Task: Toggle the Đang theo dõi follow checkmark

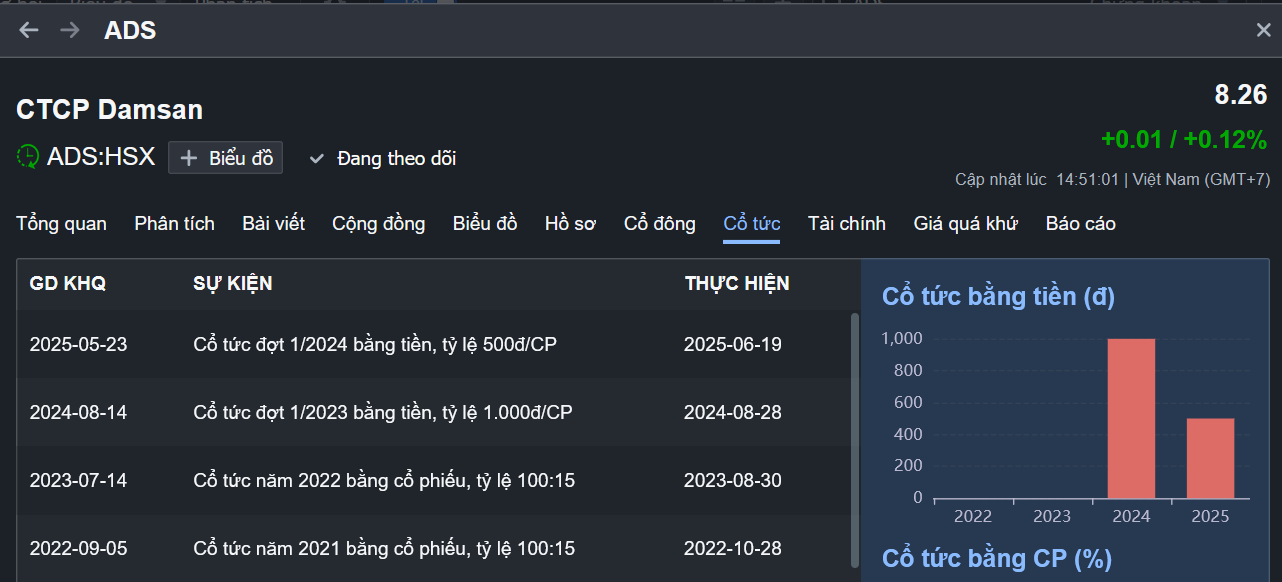Action: coord(317,158)
